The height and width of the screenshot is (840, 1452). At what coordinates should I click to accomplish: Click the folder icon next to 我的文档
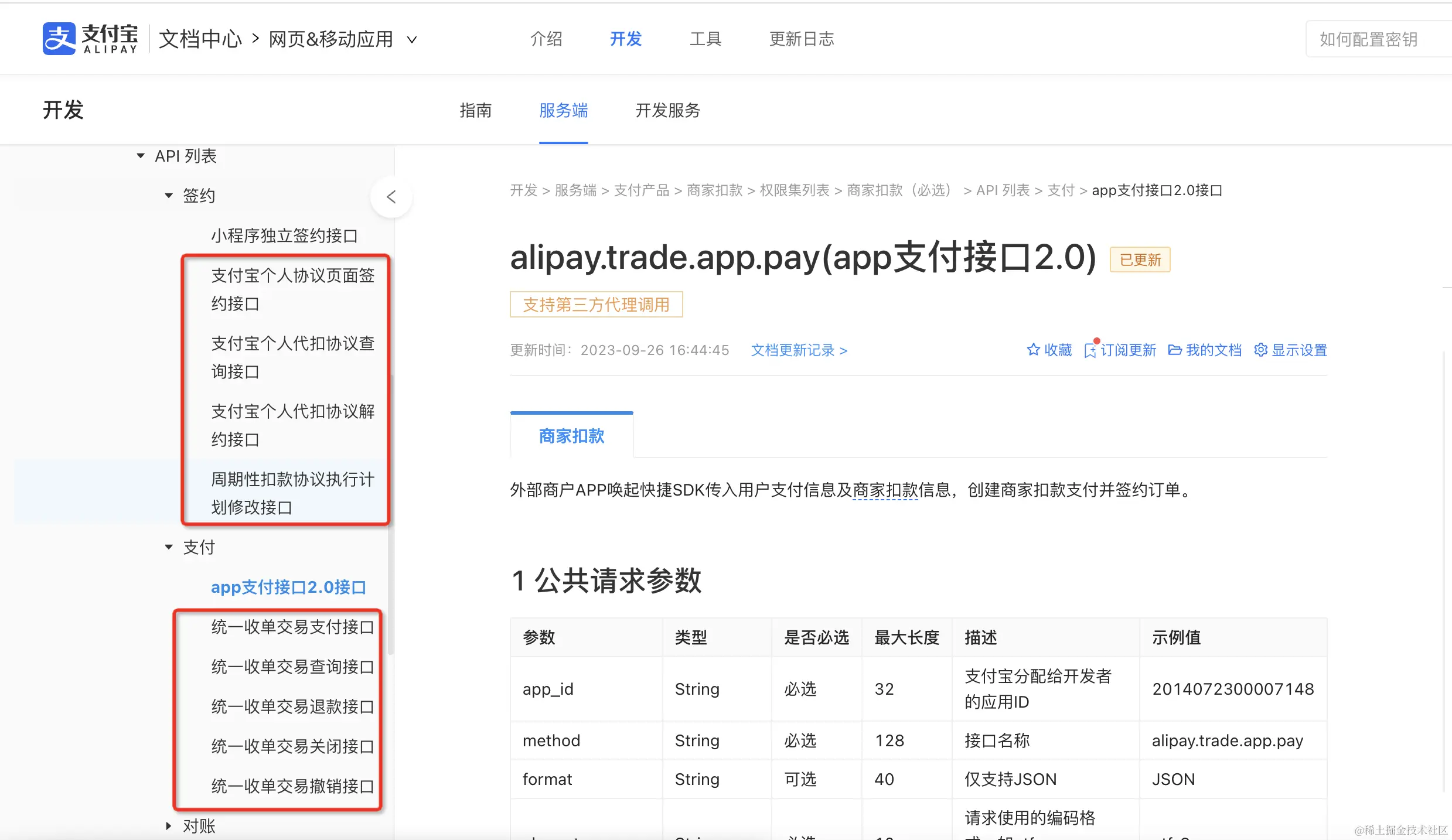click(x=1174, y=350)
